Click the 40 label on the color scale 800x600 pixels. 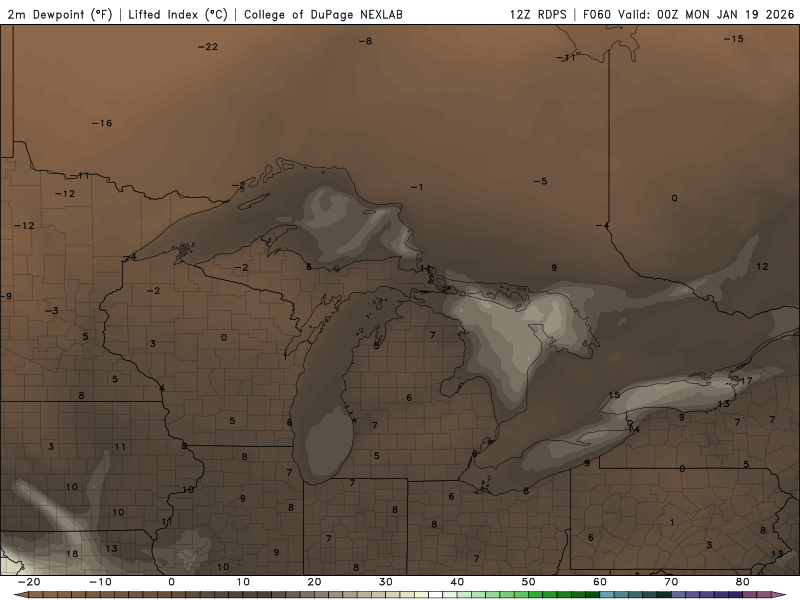coord(457,582)
